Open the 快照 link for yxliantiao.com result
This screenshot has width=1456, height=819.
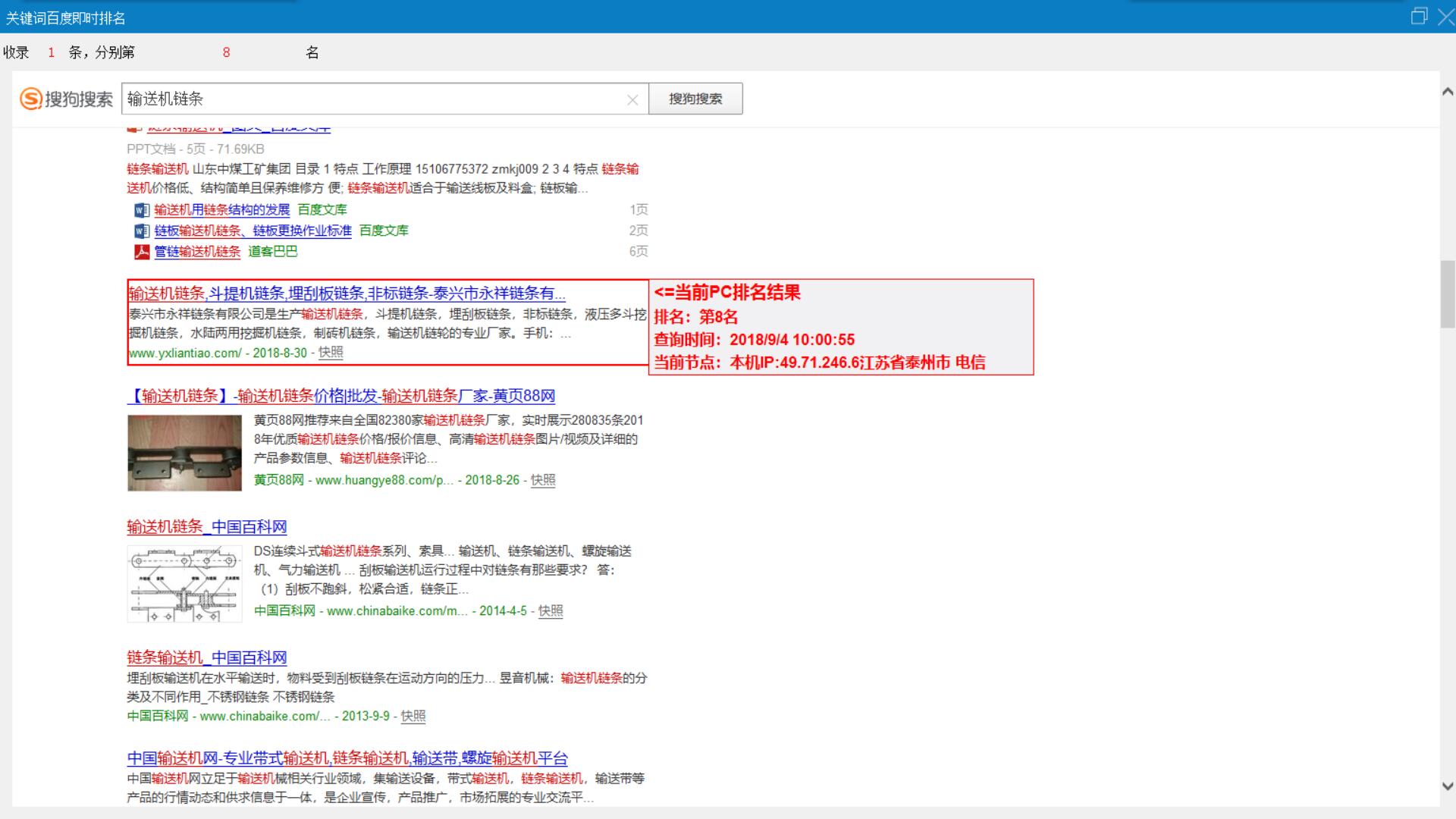point(331,353)
